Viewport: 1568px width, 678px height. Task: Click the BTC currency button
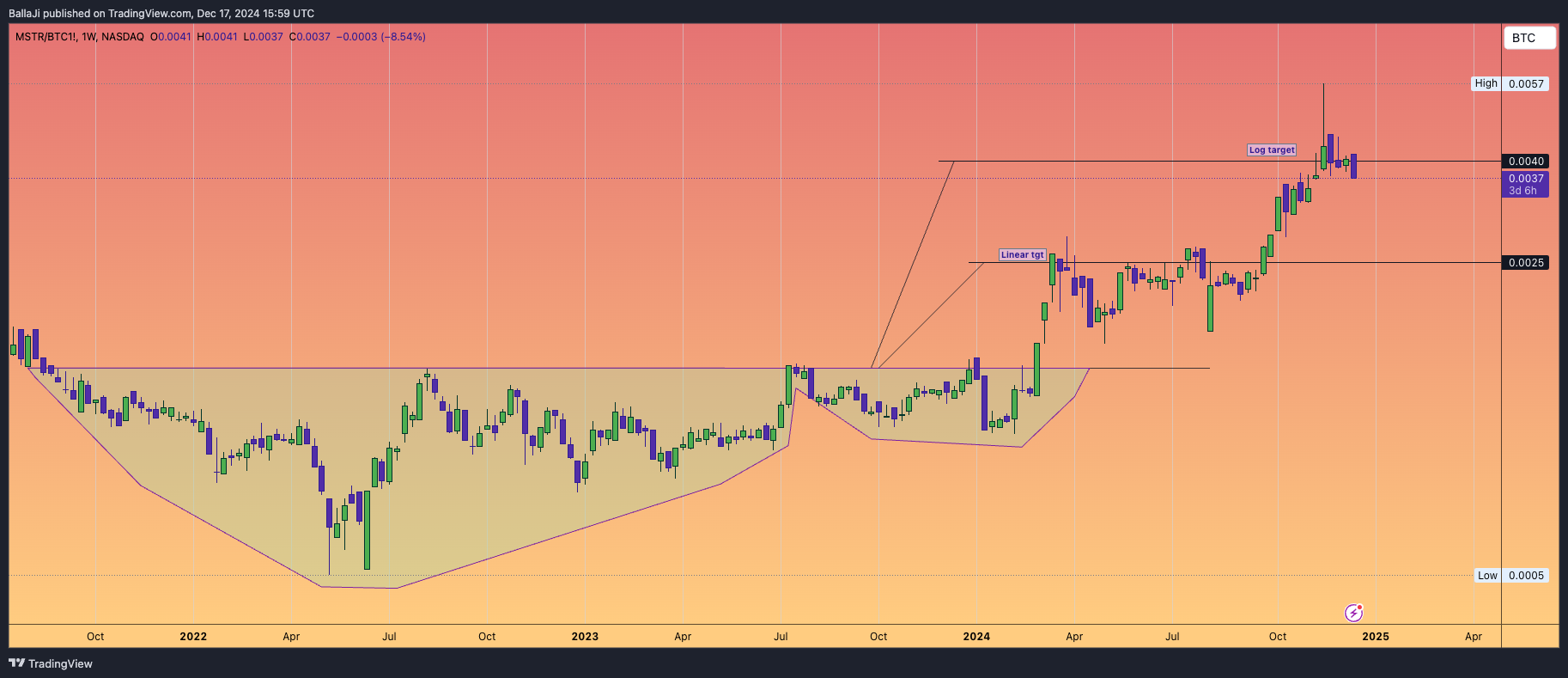point(1529,38)
